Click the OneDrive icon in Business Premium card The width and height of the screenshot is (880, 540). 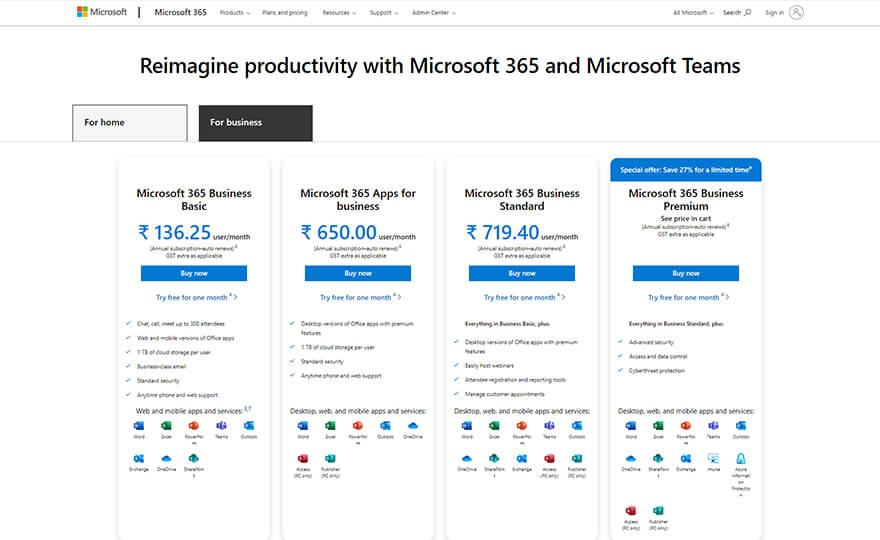click(631, 459)
